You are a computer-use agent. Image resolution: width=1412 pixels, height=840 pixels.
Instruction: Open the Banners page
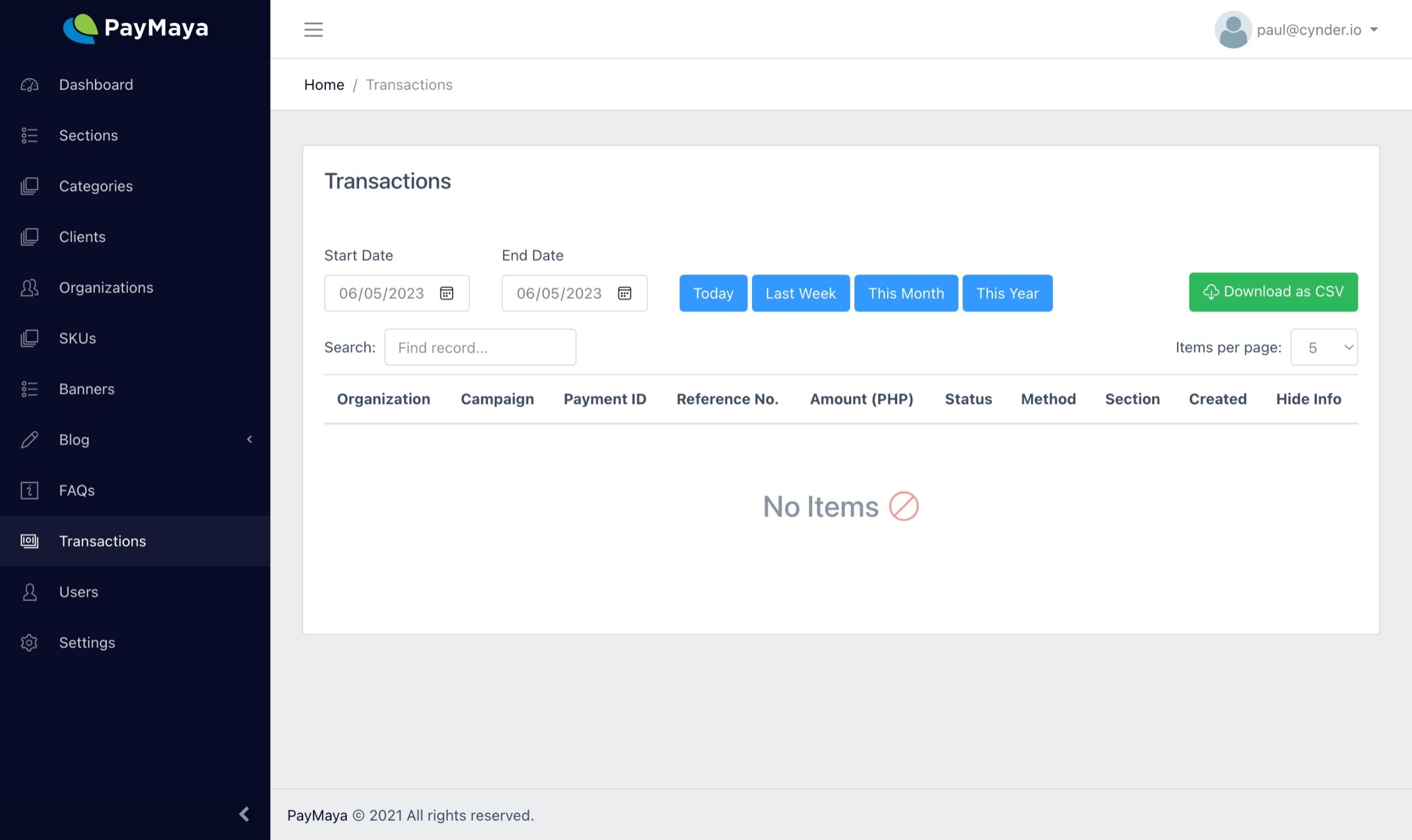point(135,389)
